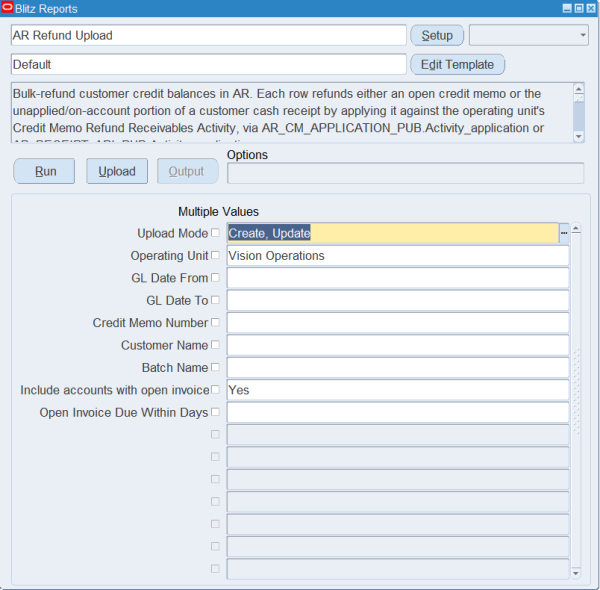The height and width of the screenshot is (590, 600).
Task: Click the Output button
Action: [188, 171]
